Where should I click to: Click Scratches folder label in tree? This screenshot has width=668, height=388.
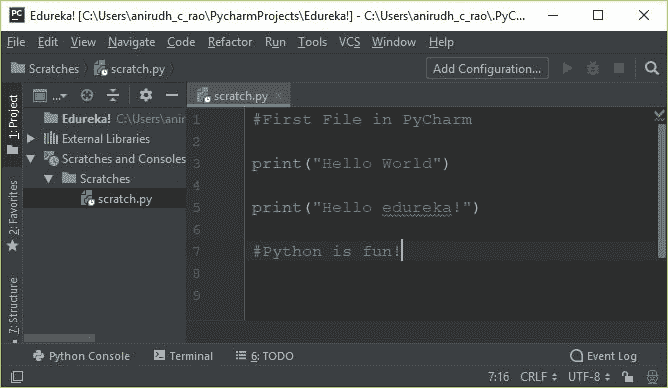[x=105, y=179]
